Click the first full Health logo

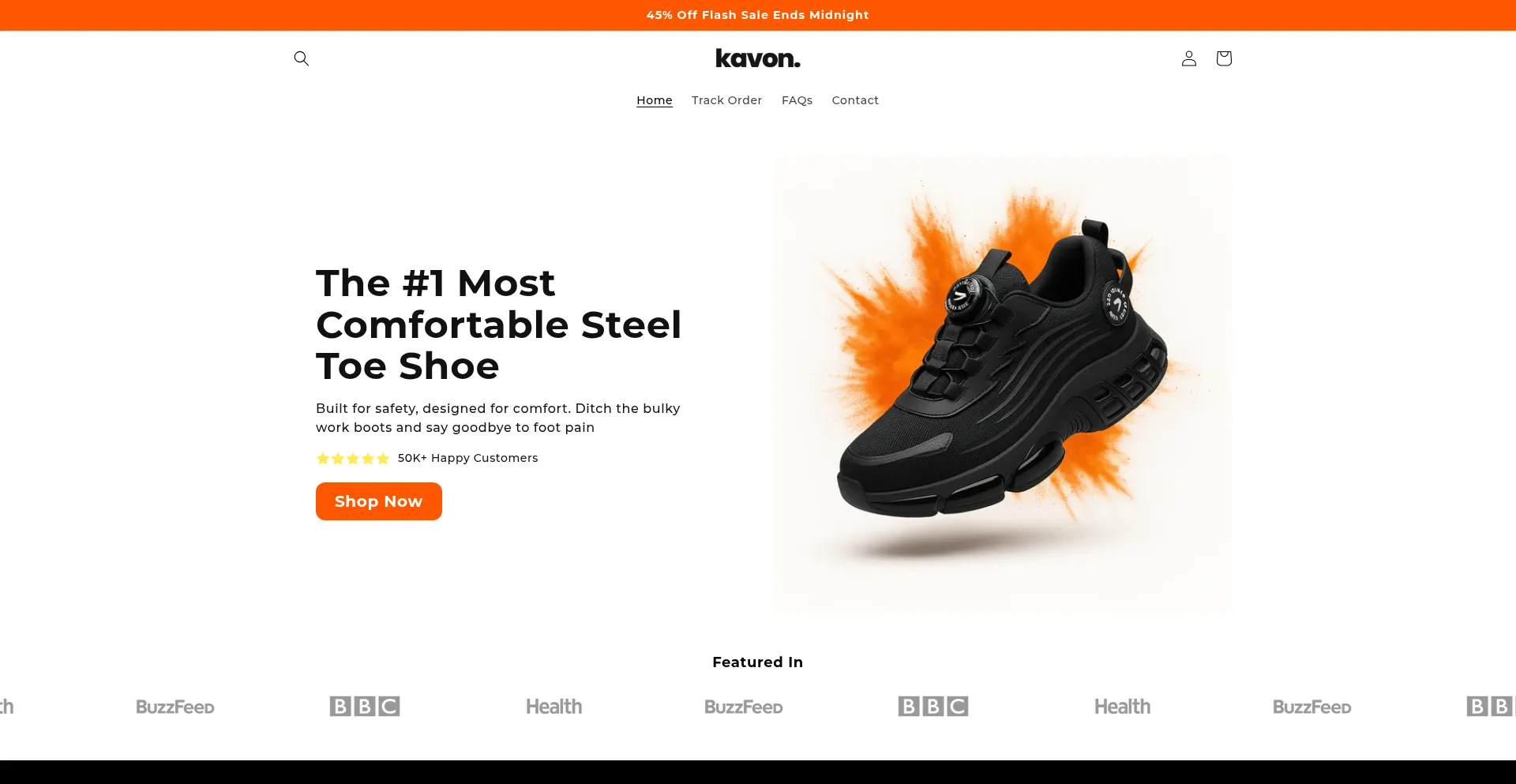553,707
